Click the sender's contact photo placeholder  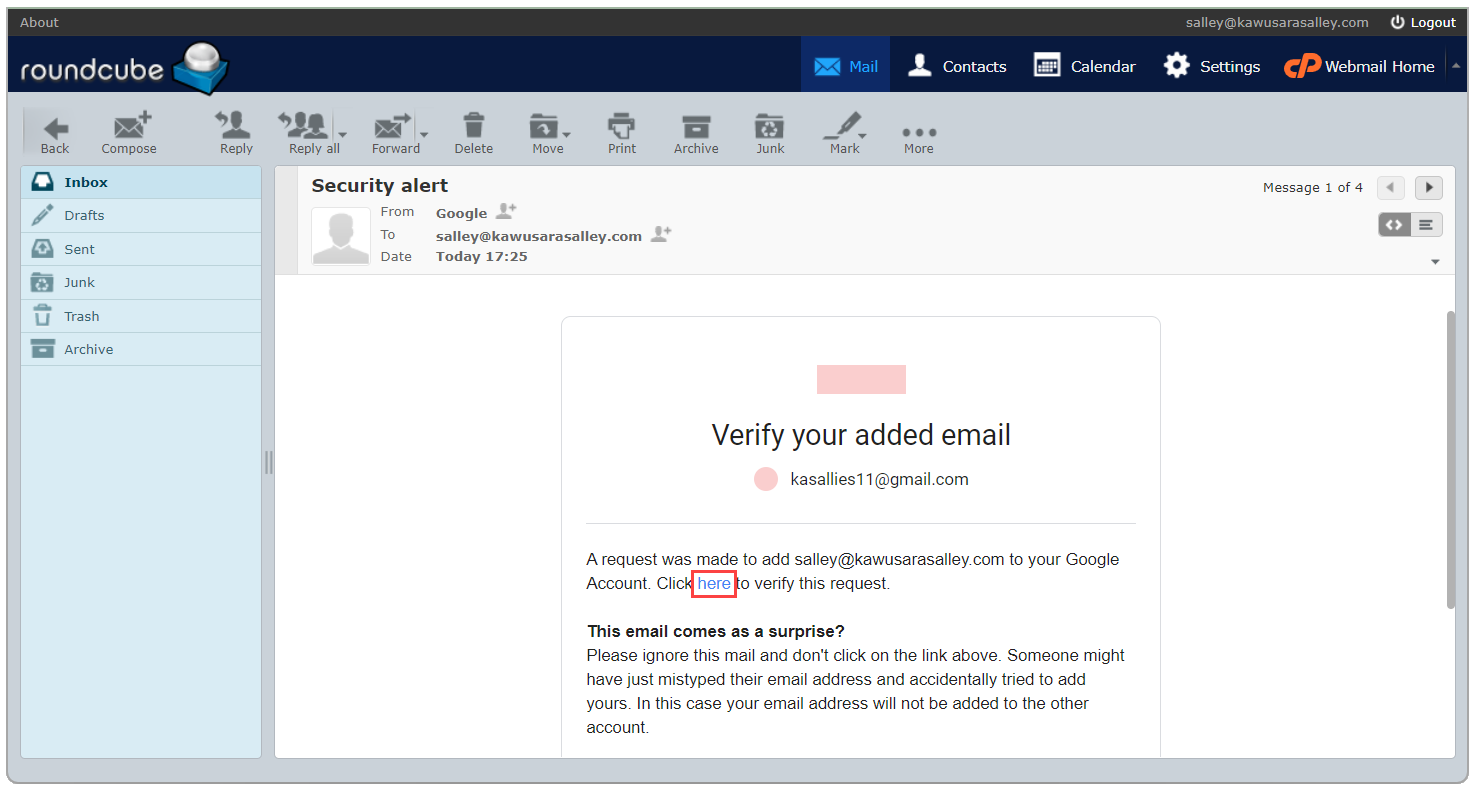pyautogui.click(x=341, y=236)
